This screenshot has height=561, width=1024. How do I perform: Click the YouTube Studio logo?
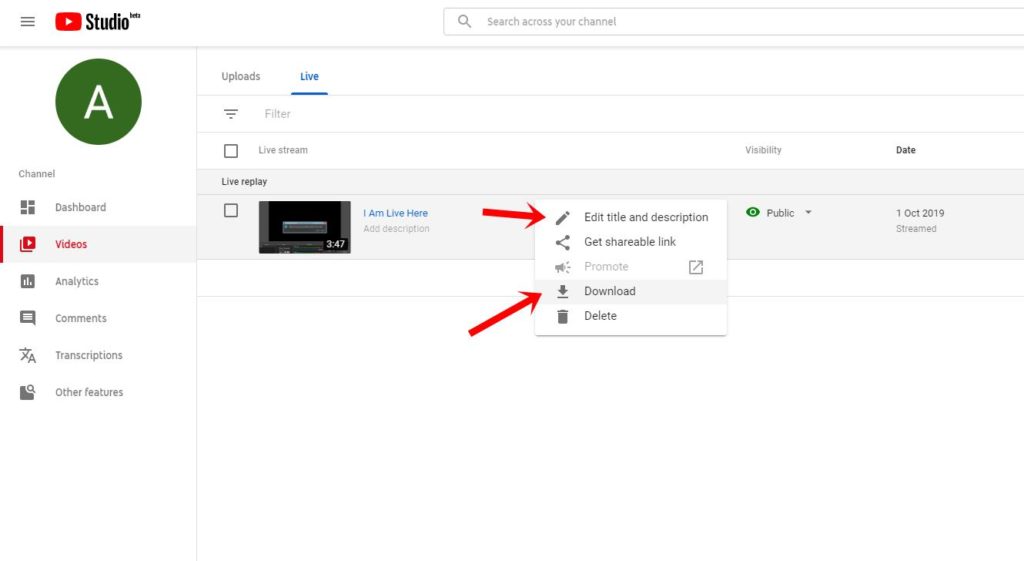pyautogui.click(x=97, y=22)
